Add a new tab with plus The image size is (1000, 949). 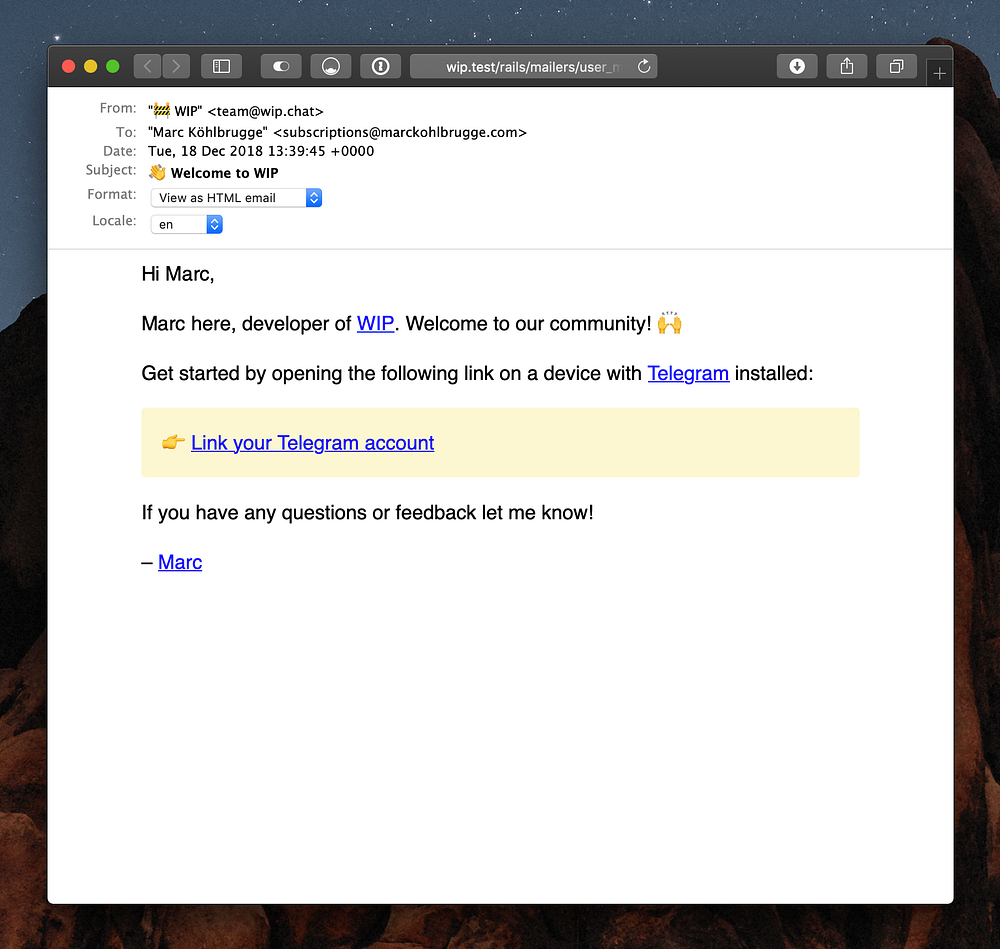939,74
